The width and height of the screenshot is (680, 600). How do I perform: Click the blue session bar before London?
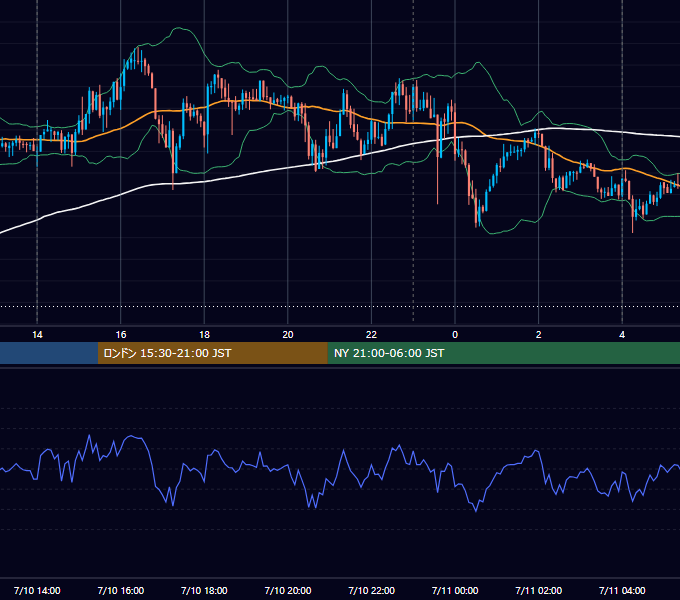49,353
